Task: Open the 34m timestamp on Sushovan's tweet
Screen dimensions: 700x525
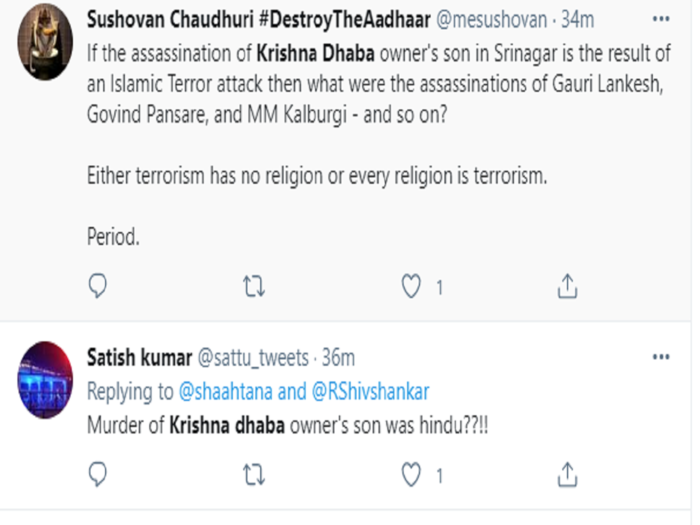Action: (577, 20)
